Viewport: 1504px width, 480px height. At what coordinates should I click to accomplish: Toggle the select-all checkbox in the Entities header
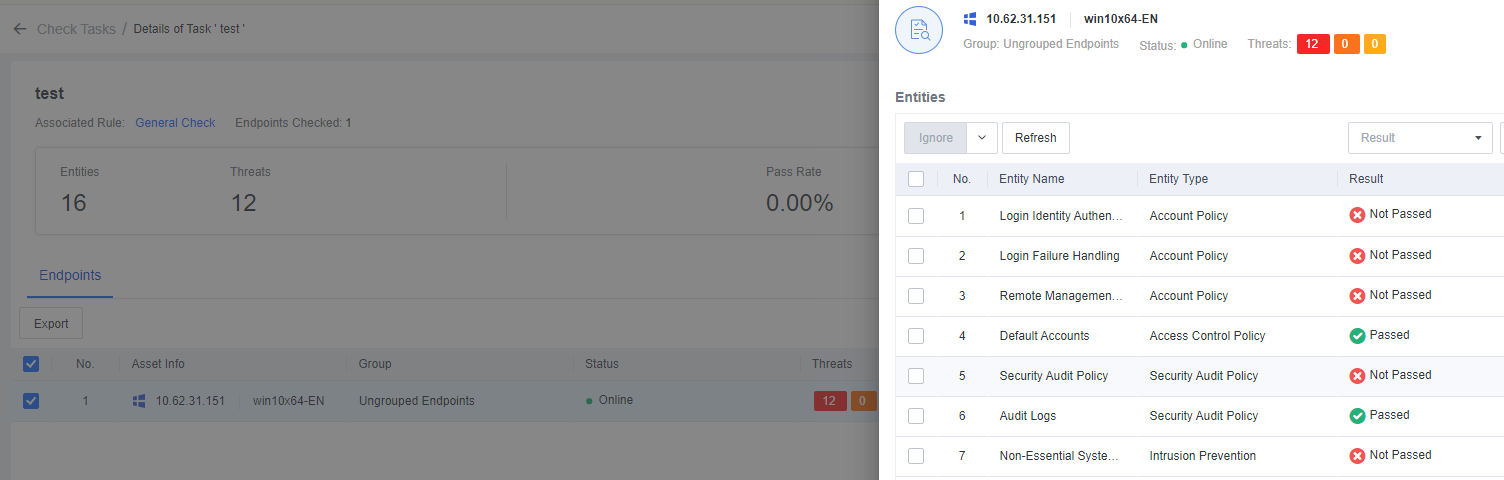(x=916, y=179)
